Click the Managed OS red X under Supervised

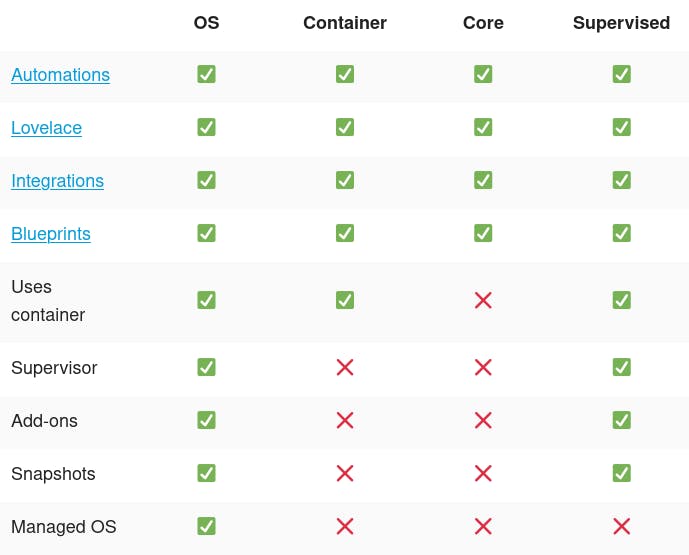point(621,526)
